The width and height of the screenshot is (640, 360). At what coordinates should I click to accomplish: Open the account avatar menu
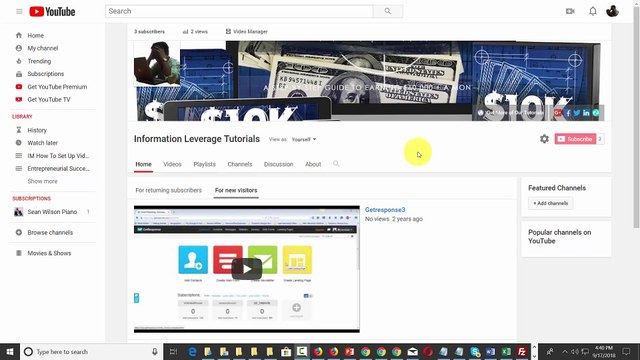click(x=612, y=11)
